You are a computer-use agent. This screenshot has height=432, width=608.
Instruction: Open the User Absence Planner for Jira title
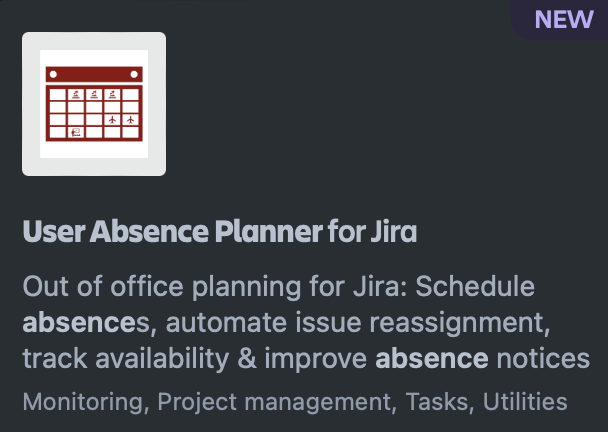click(219, 232)
